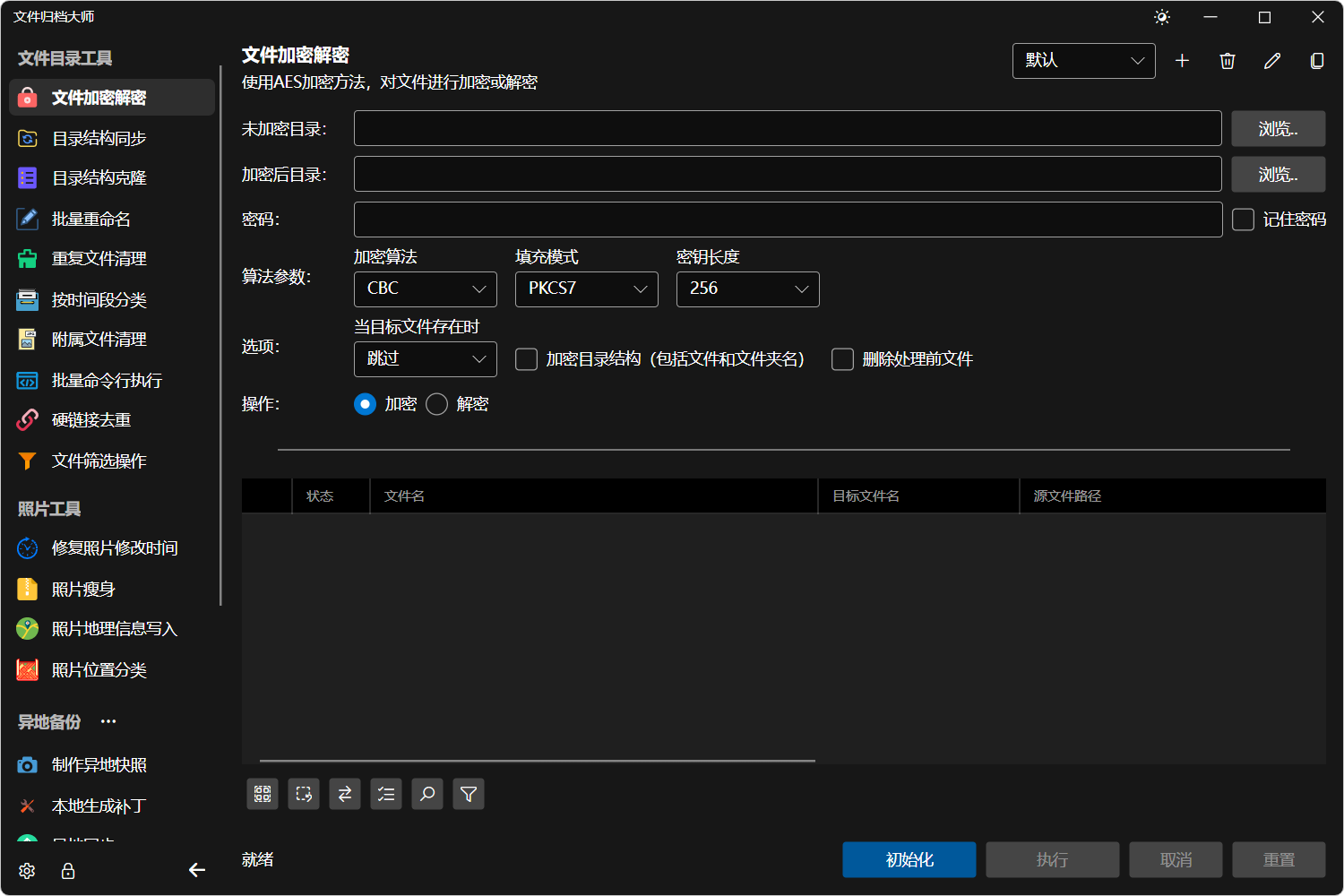The height and width of the screenshot is (896, 1344).
Task: Click the 源文件路径 column header
Action: (x=1173, y=495)
